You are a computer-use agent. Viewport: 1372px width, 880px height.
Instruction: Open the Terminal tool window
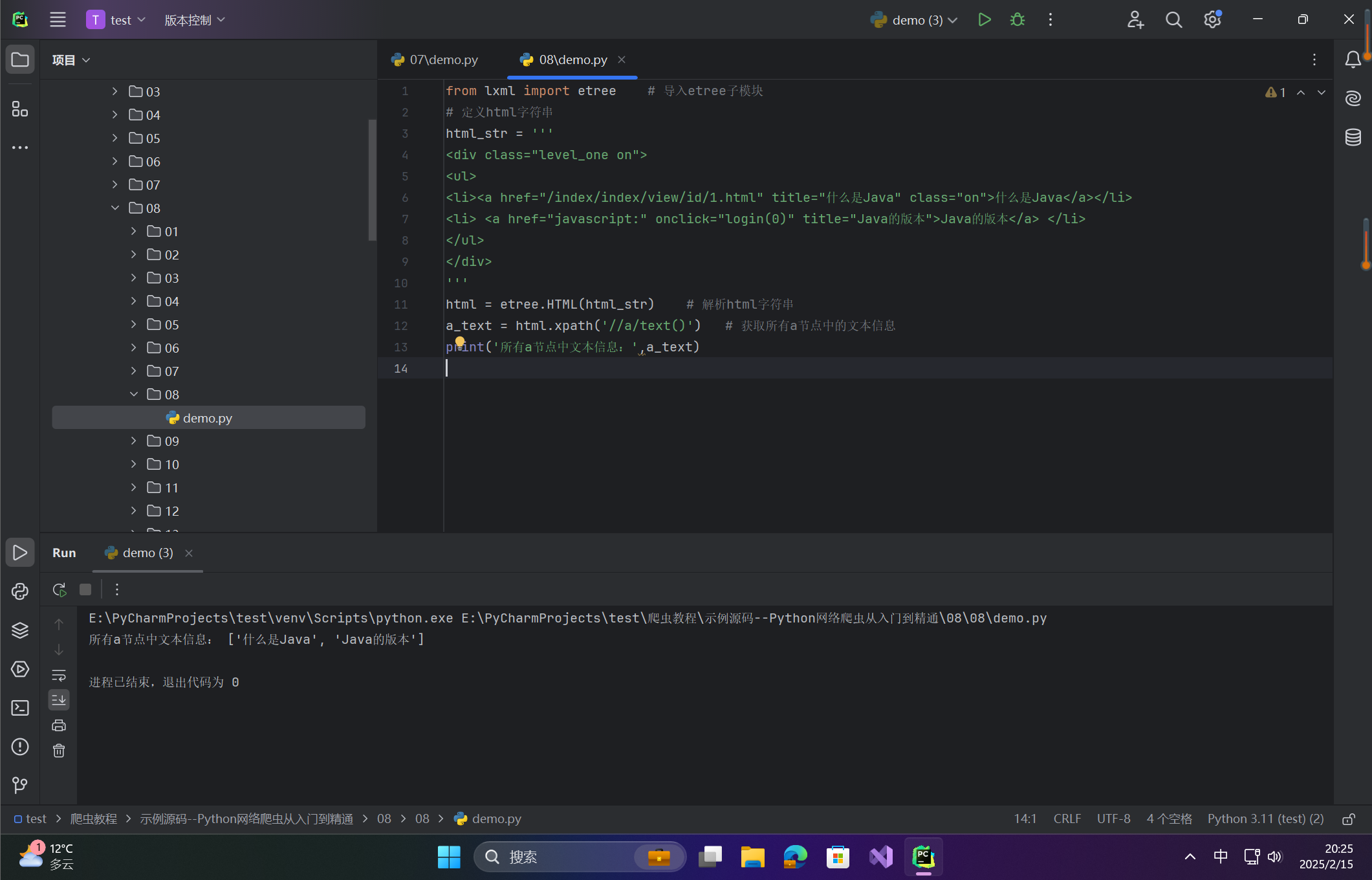point(20,708)
